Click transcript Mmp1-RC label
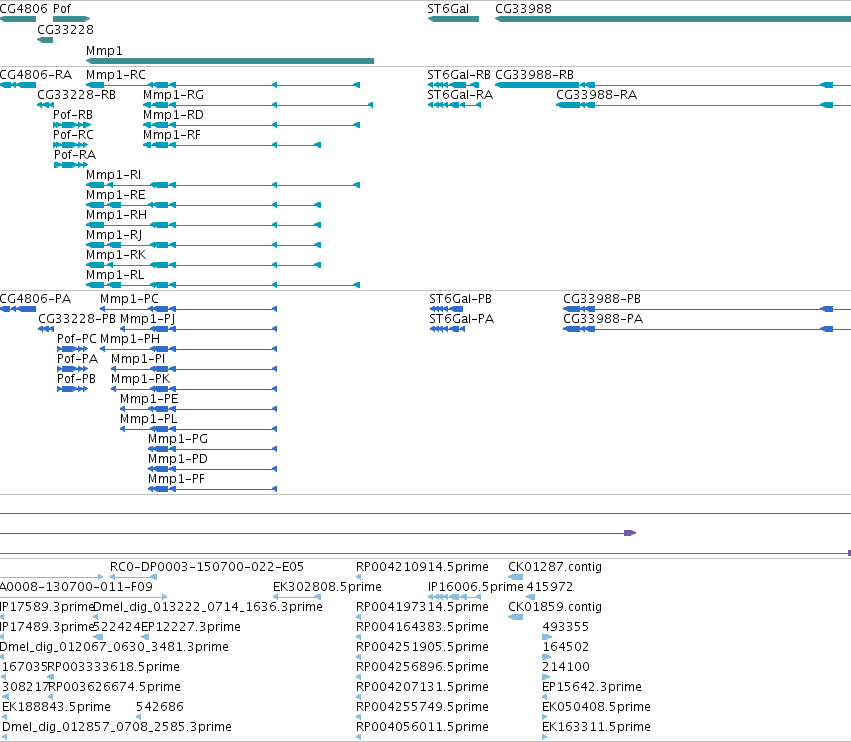 tap(116, 74)
